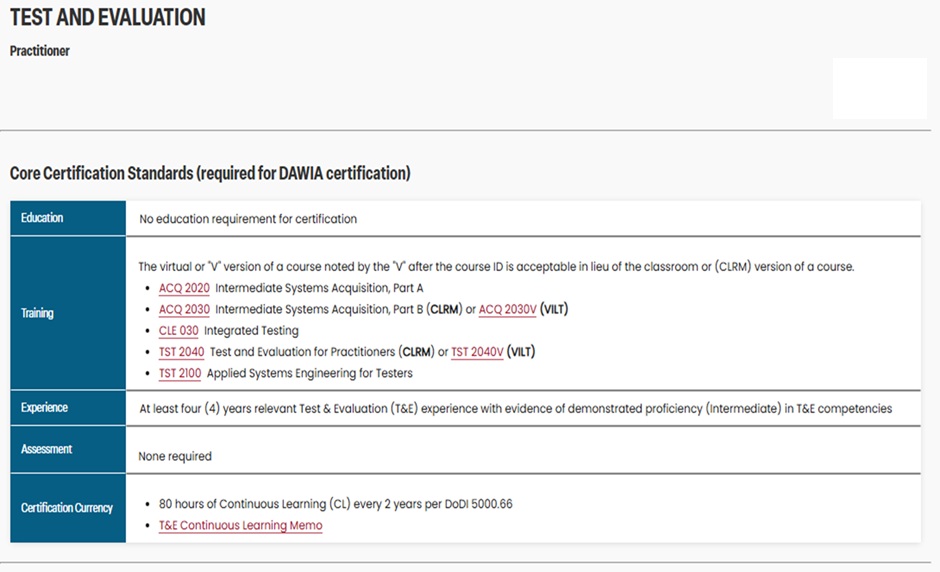The height and width of the screenshot is (572, 940).
Task: Click the white box at top right
Action: coord(879,89)
